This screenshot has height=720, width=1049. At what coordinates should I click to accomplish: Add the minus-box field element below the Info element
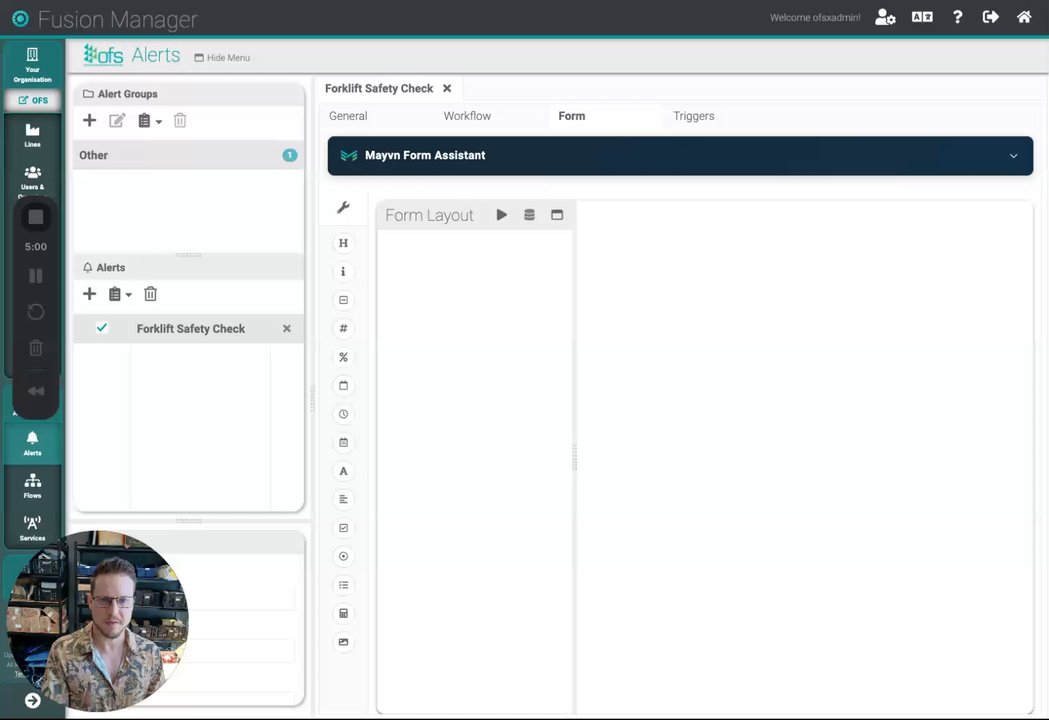[343, 300]
